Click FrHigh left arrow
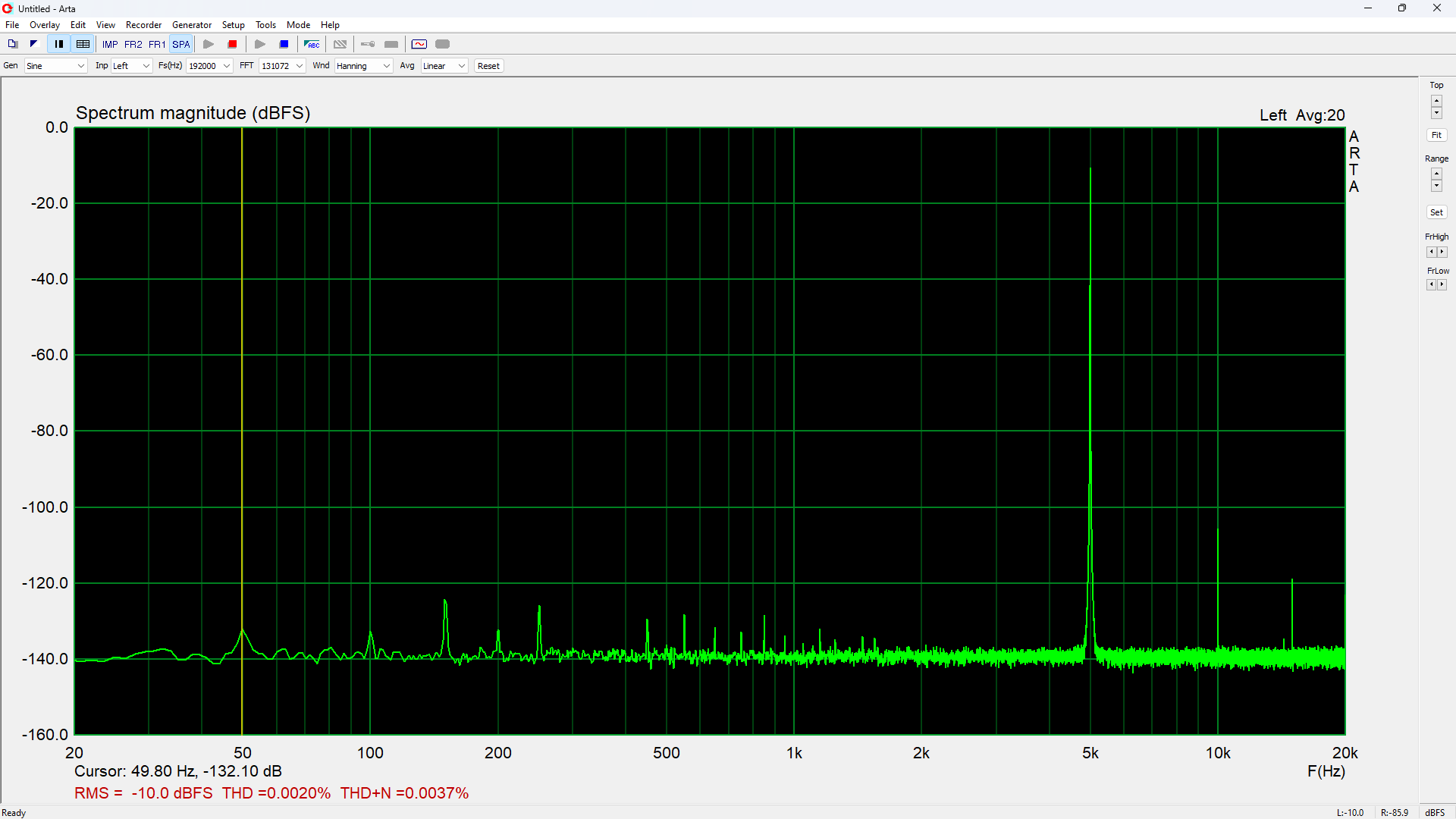 1431,252
